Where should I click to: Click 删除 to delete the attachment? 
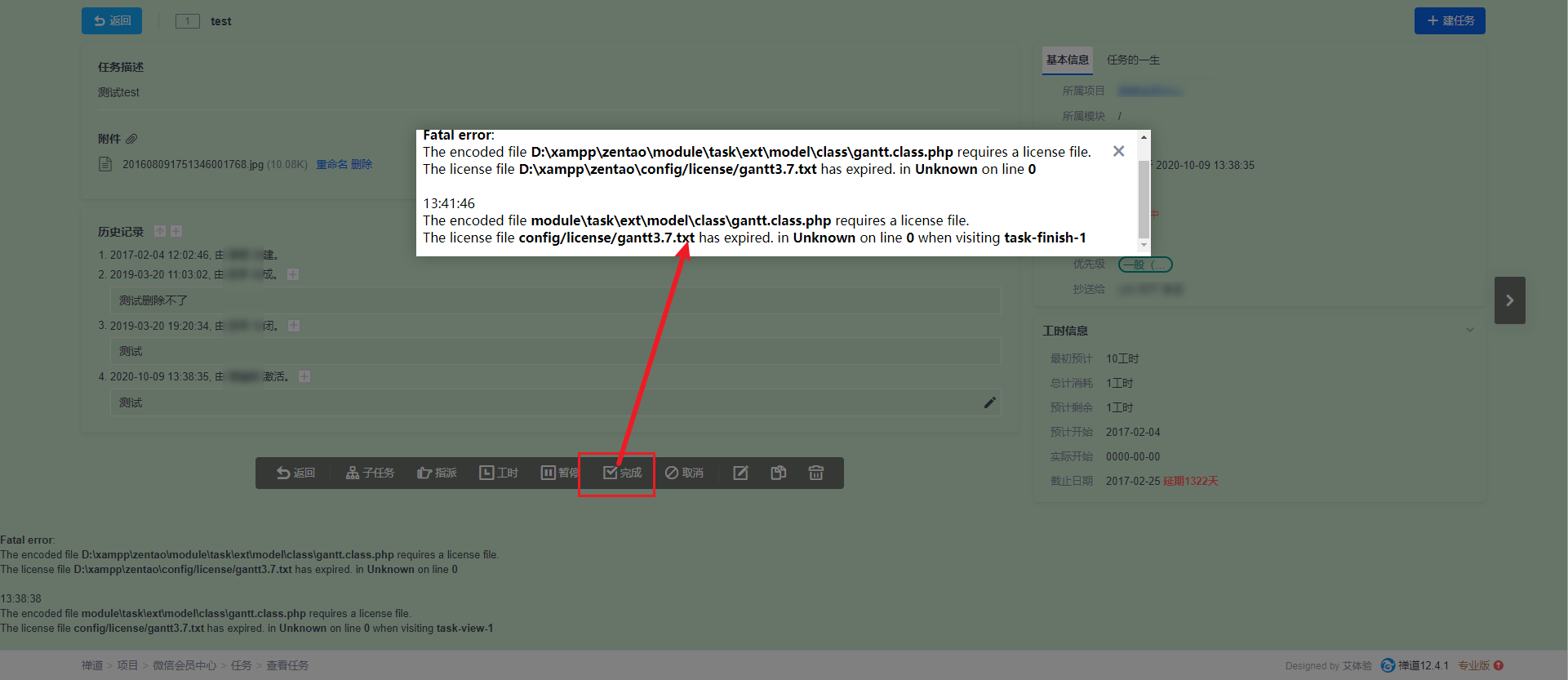point(362,164)
